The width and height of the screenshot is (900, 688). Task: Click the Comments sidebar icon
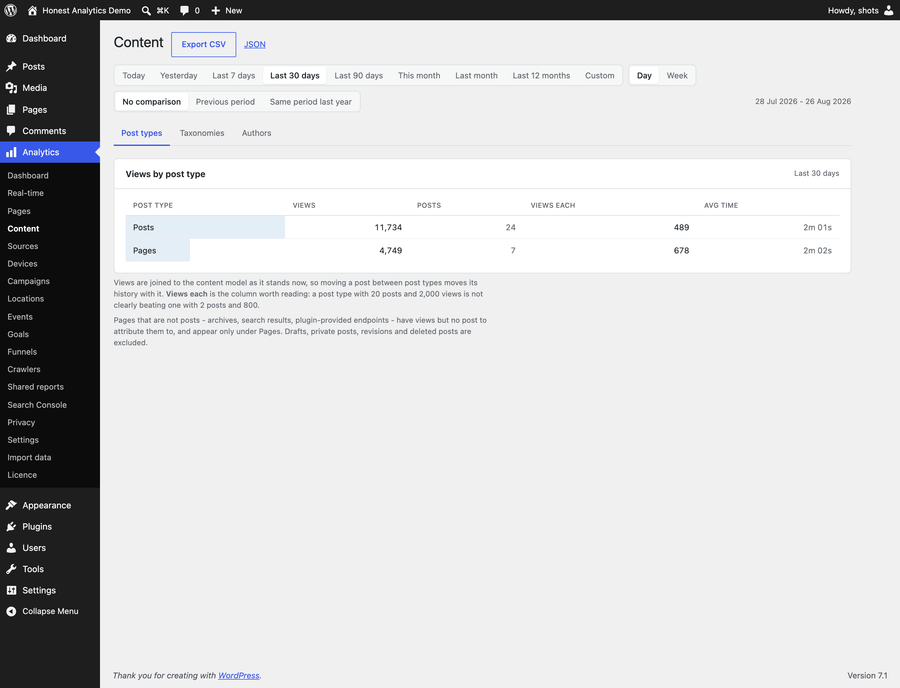pos(11,131)
